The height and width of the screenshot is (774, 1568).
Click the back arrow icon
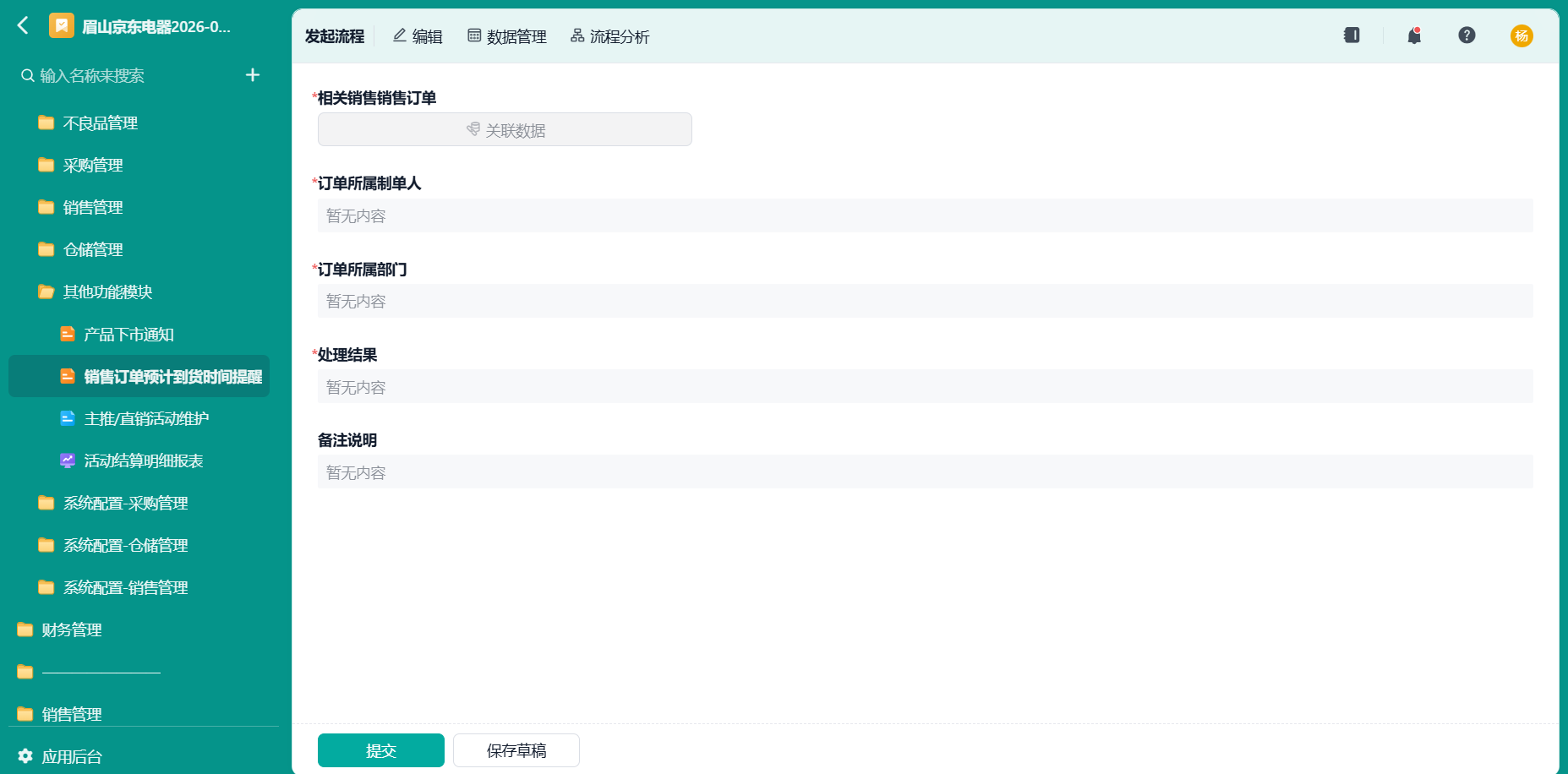pos(23,26)
